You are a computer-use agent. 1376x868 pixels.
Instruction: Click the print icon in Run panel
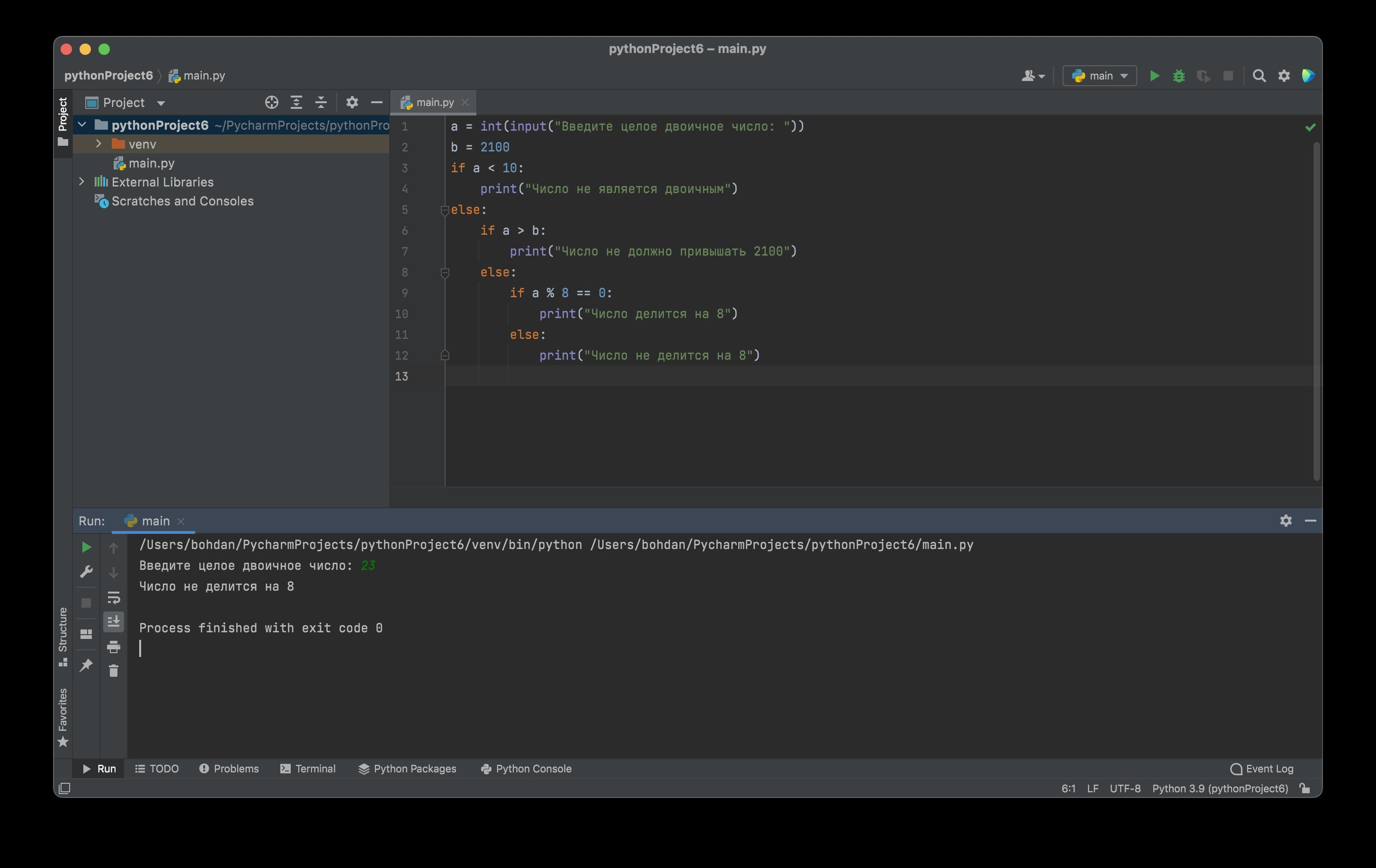pos(113,647)
